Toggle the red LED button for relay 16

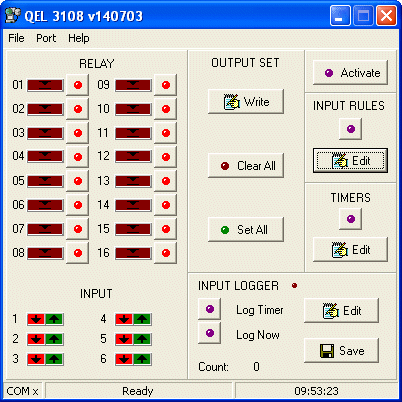click(166, 253)
